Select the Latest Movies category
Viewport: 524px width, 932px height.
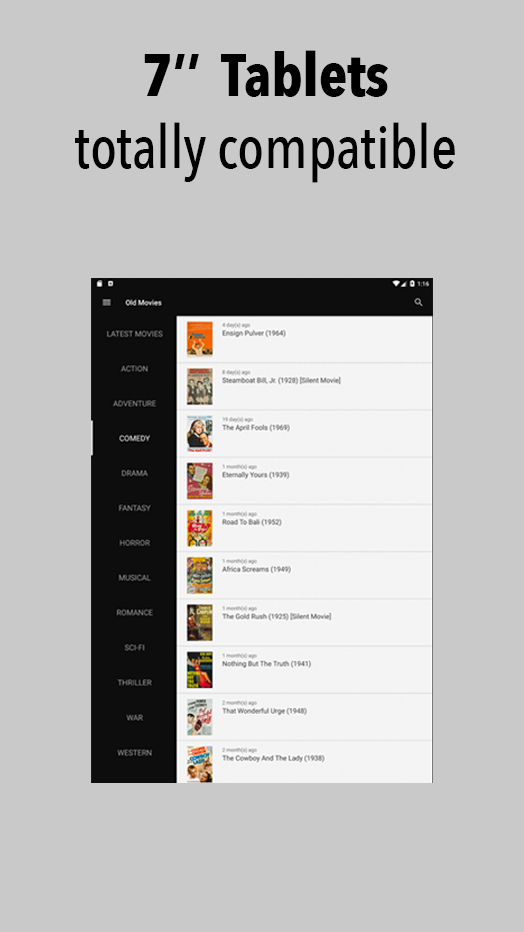click(134, 334)
